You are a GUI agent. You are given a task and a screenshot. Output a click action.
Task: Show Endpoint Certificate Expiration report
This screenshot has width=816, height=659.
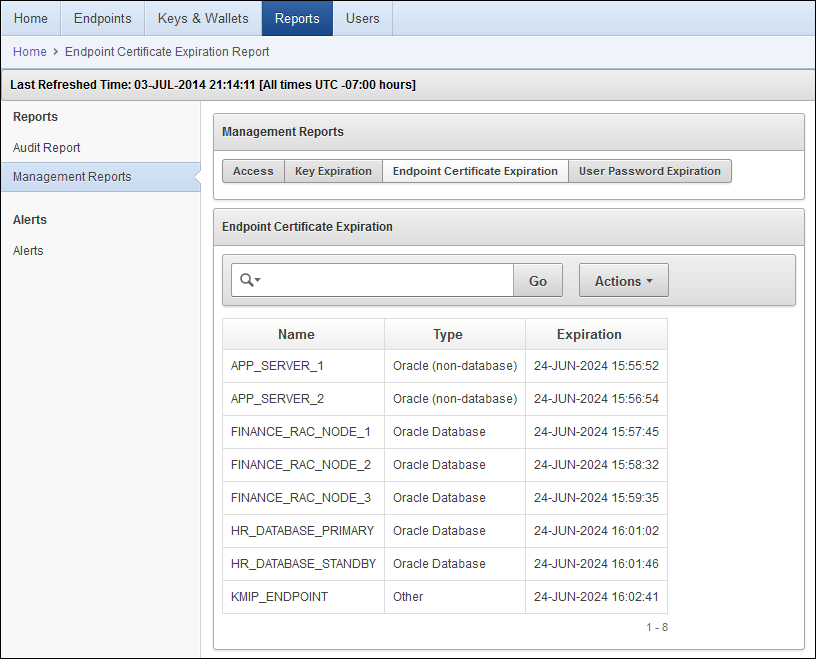point(475,171)
